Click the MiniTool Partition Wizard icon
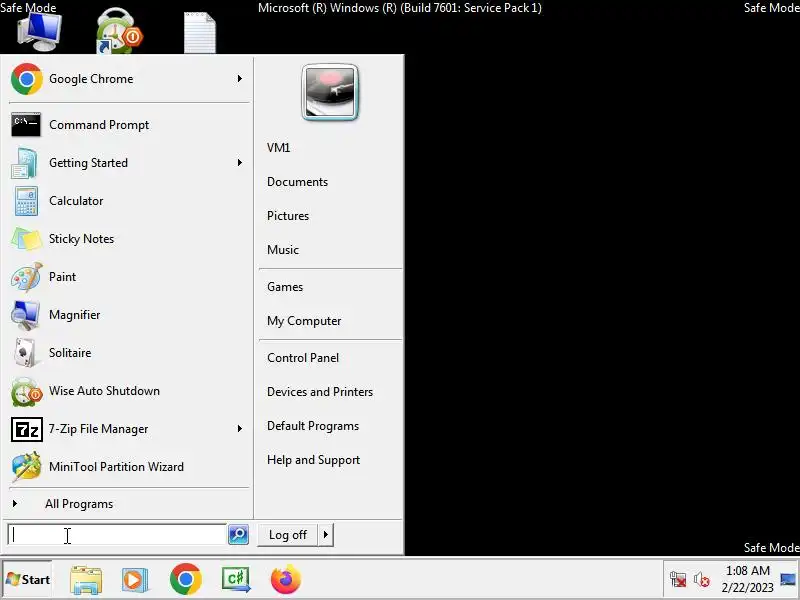The height and width of the screenshot is (600, 800). pos(26,467)
